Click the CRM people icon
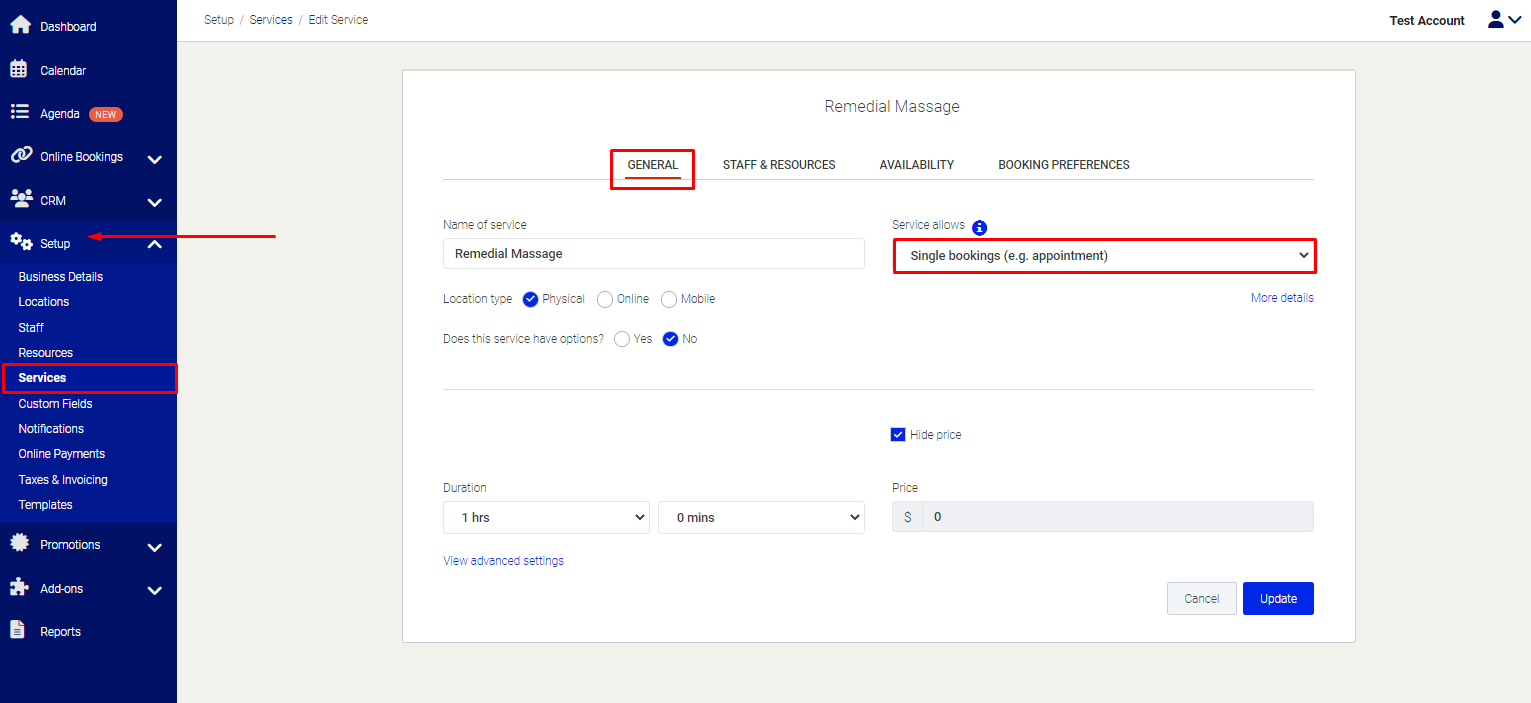1531x703 pixels. (x=20, y=198)
